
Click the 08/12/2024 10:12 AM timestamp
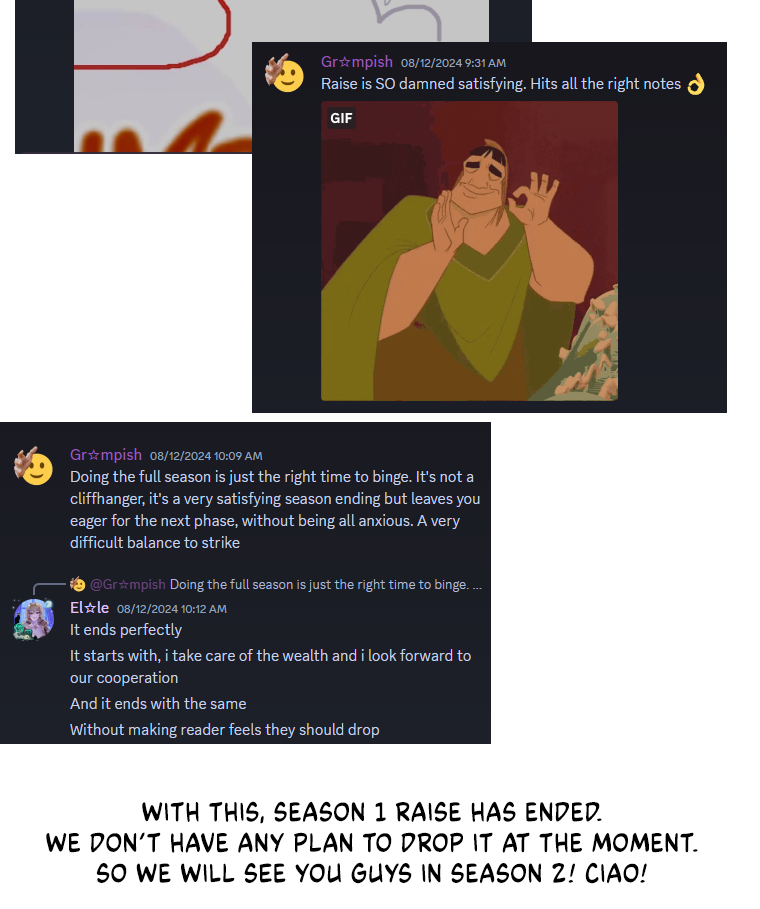pos(172,609)
